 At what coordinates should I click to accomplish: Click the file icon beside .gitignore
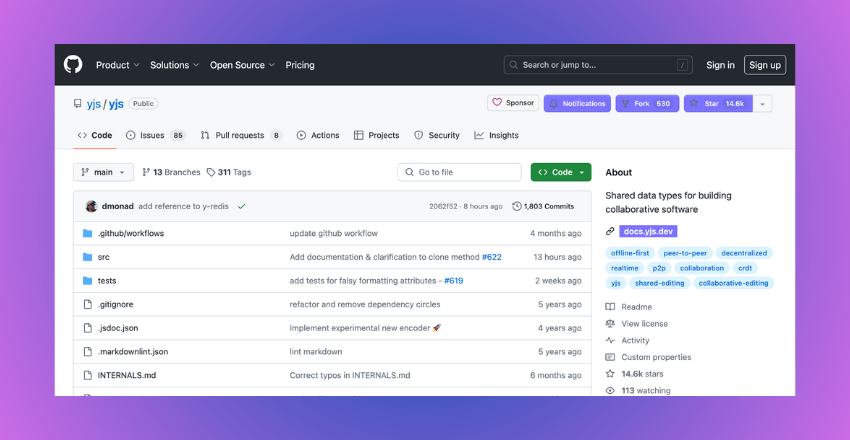[x=87, y=305]
